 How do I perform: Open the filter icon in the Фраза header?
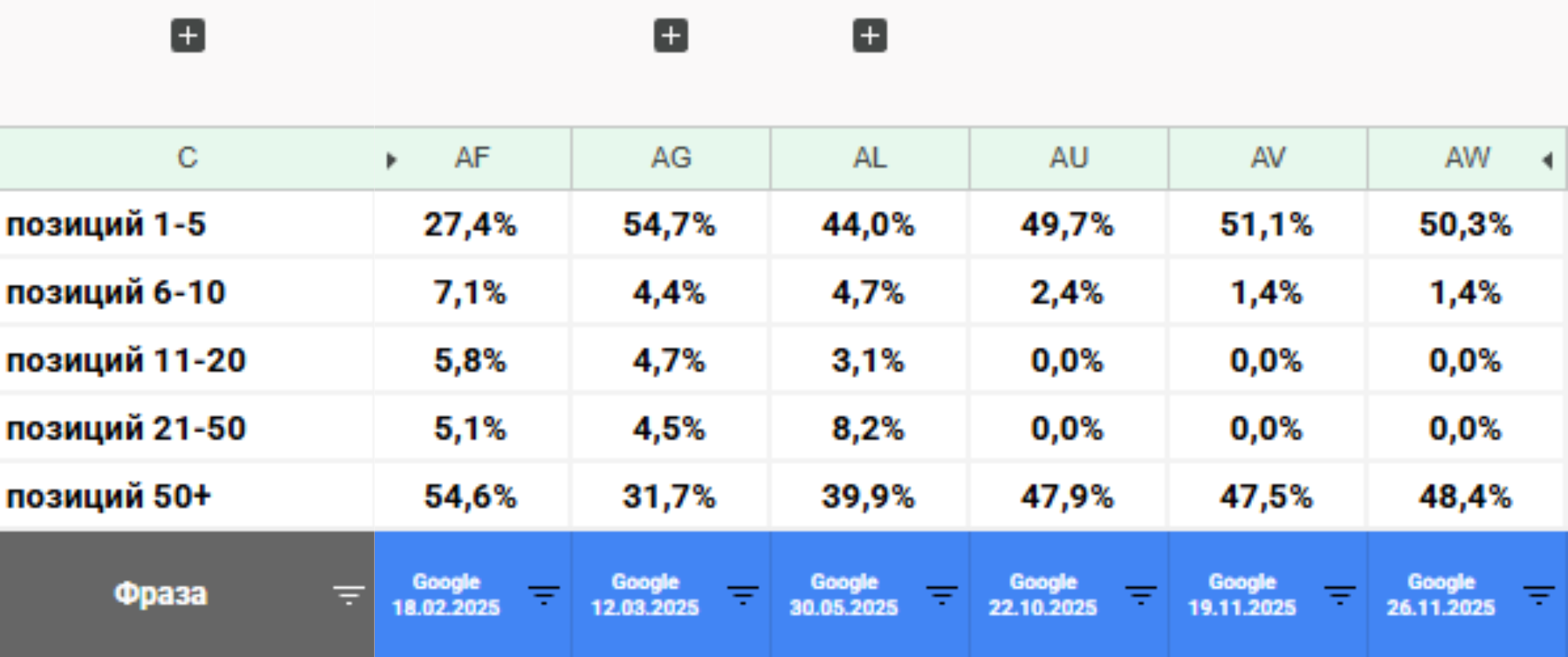click(x=349, y=595)
